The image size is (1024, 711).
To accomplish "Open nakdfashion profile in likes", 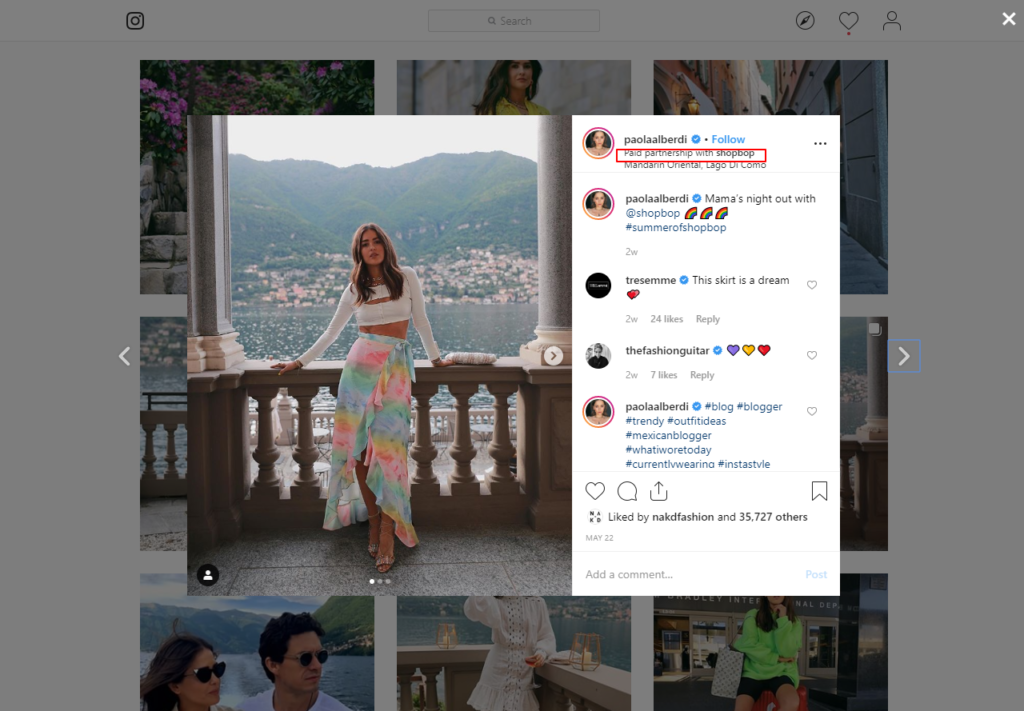I will point(682,517).
